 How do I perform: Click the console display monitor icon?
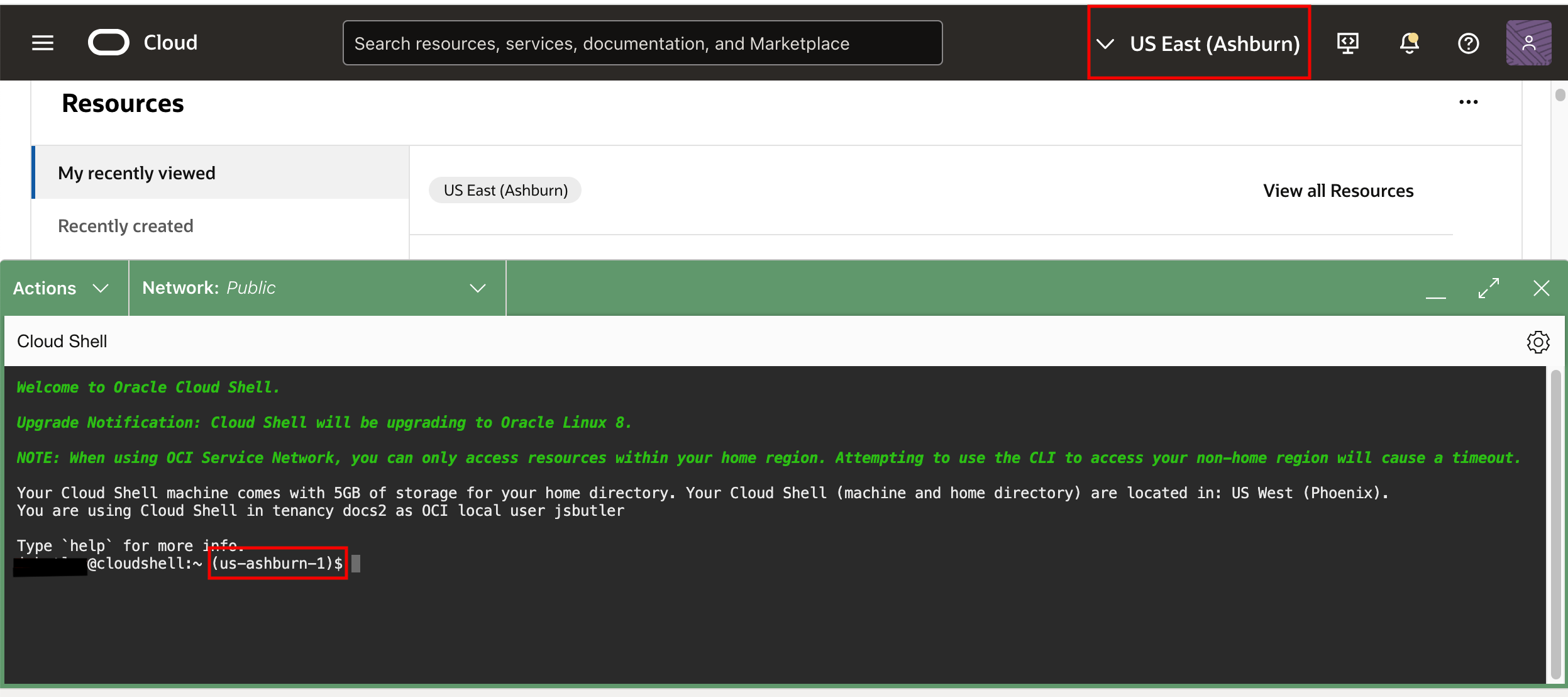click(1349, 43)
